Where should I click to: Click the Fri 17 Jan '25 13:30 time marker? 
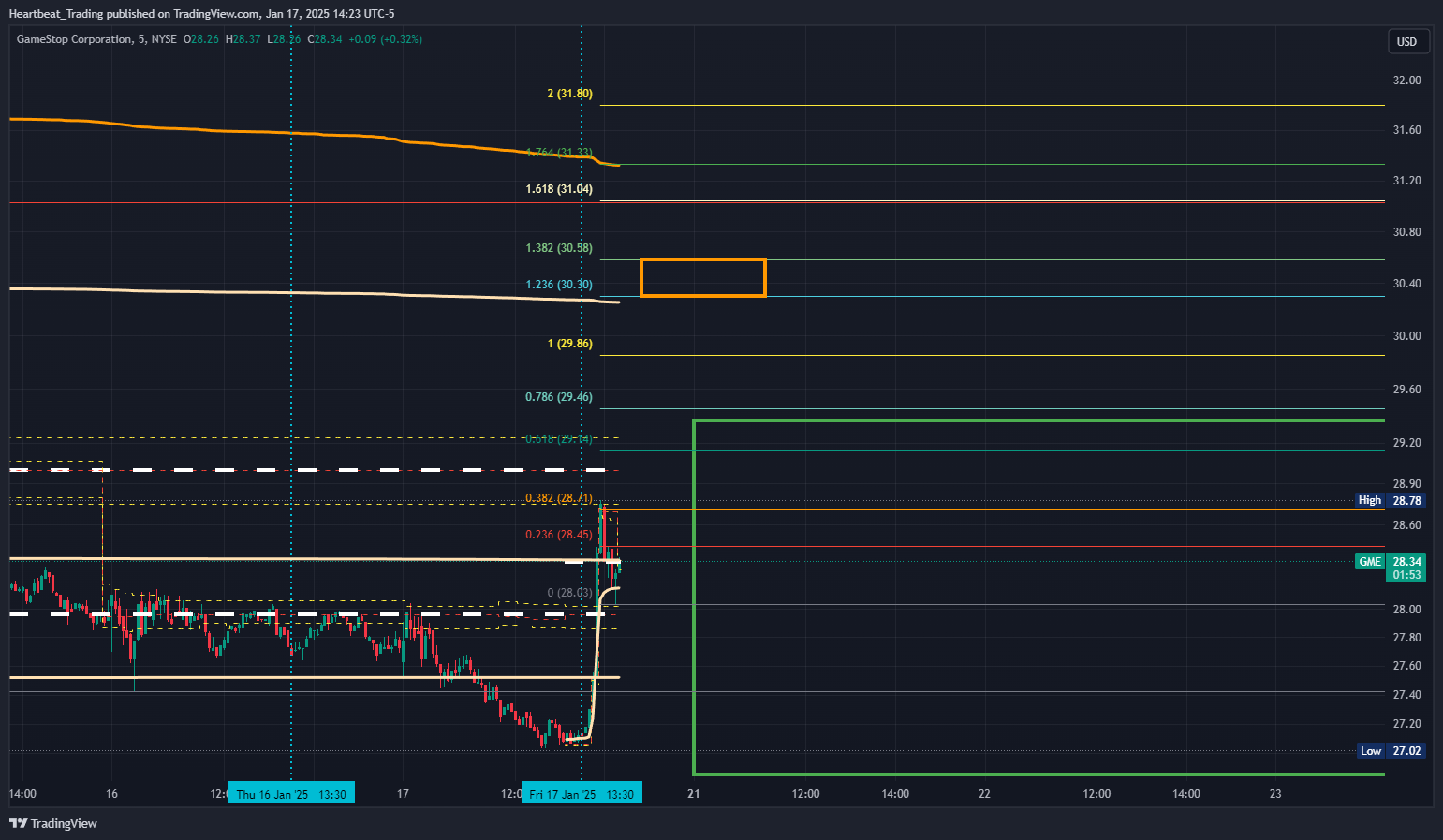pyautogui.click(x=582, y=794)
